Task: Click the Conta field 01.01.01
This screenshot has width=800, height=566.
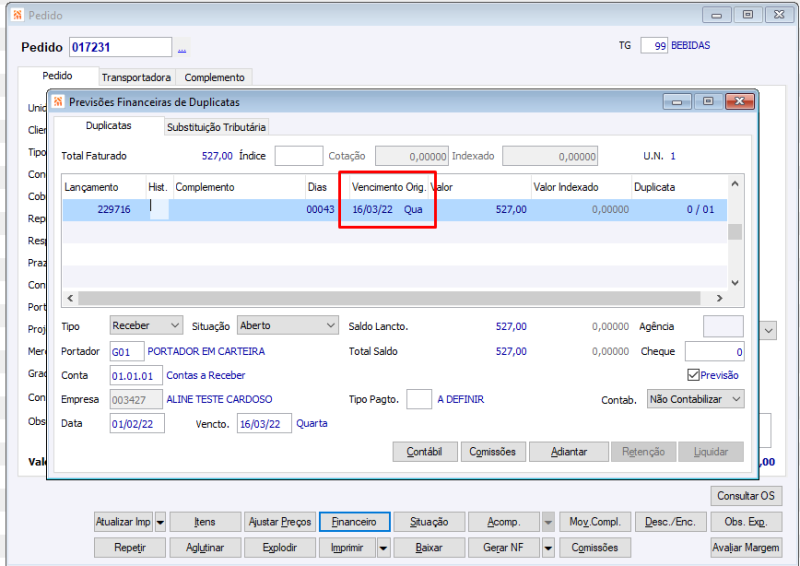Action: tap(136, 376)
